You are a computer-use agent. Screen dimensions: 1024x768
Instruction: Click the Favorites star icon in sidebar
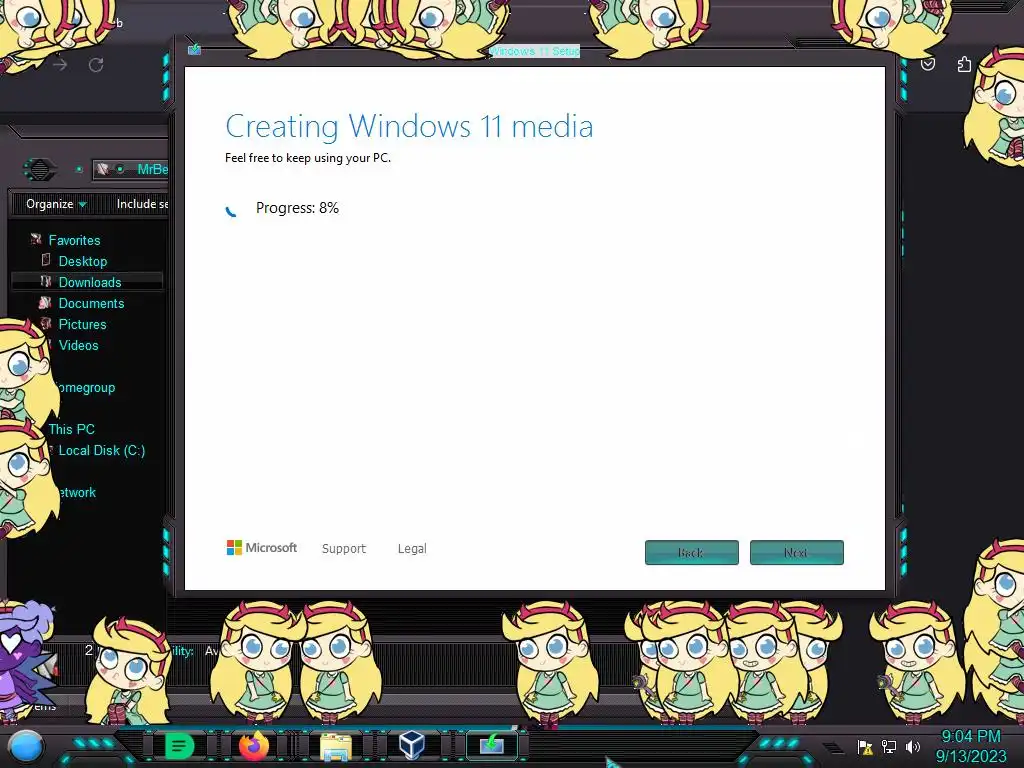[36, 240]
